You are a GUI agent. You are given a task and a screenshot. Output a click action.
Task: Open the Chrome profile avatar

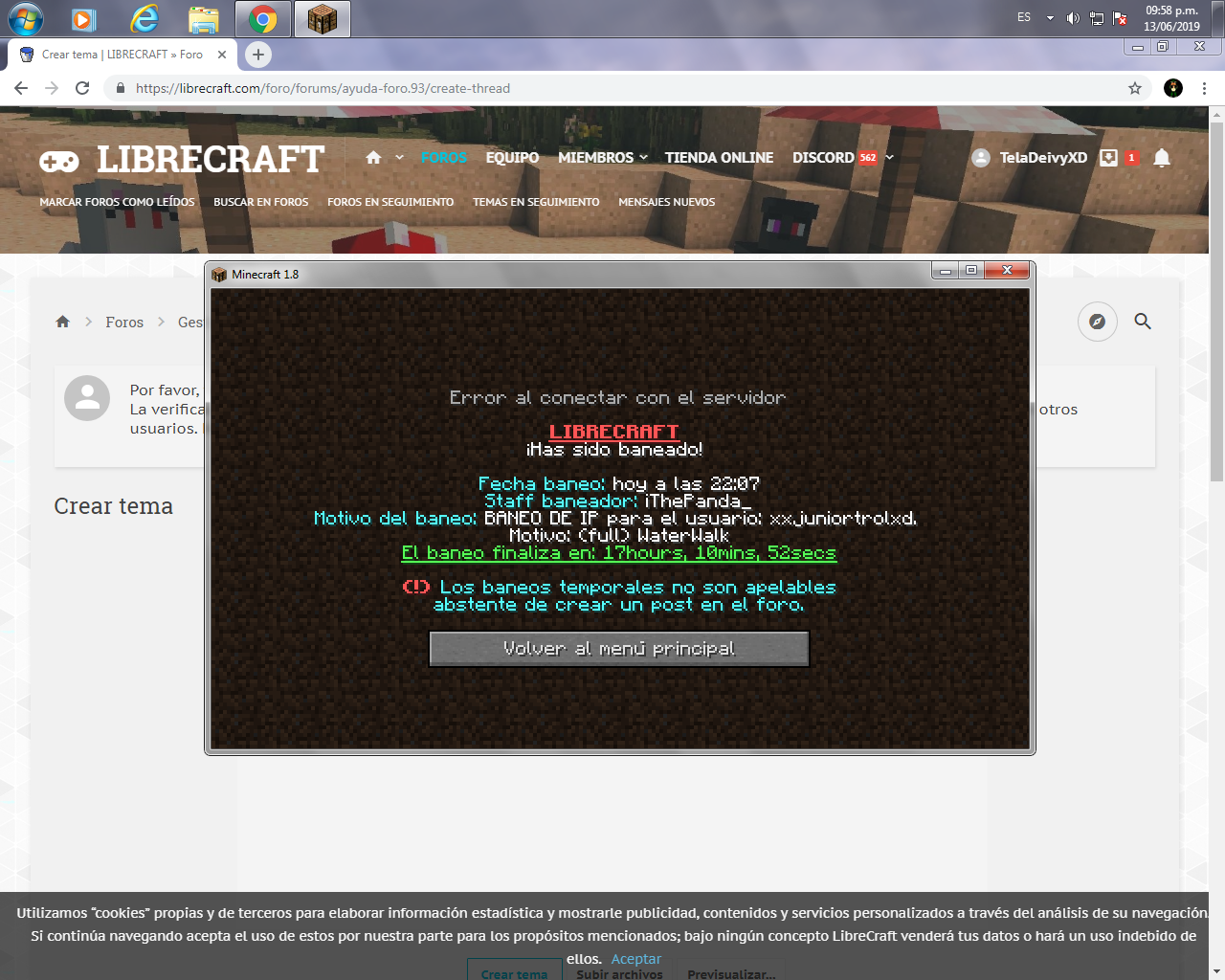[1173, 88]
